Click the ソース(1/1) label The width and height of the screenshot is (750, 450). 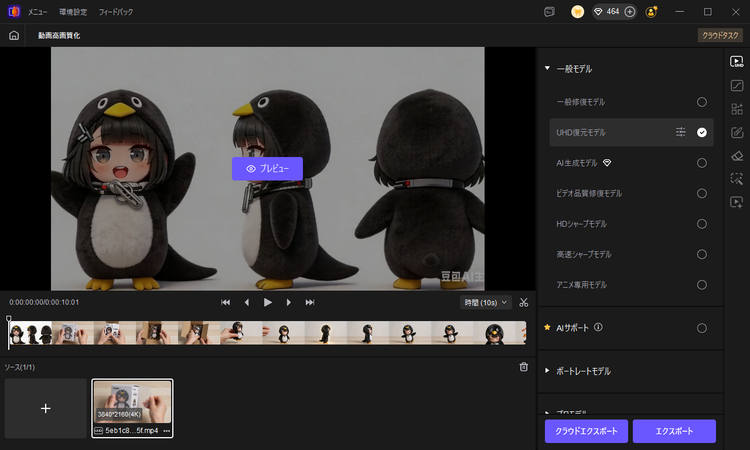click(x=20, y=367)
